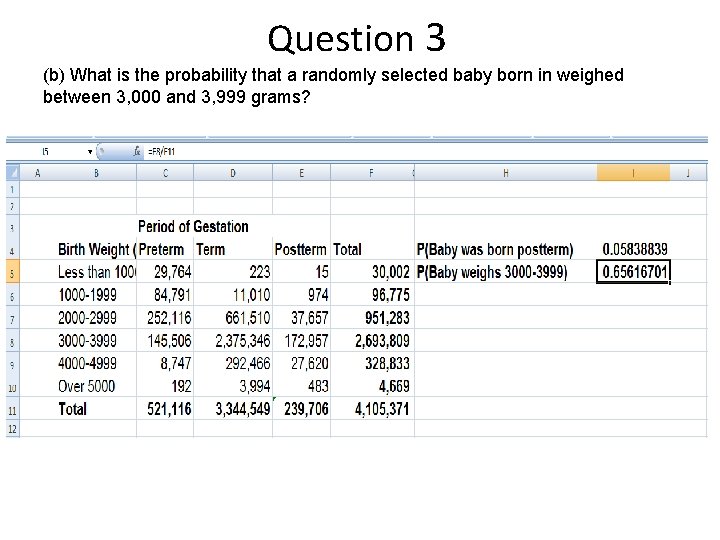
Task: Click the cell containing 0.05838839
Action: pos(634,249)
